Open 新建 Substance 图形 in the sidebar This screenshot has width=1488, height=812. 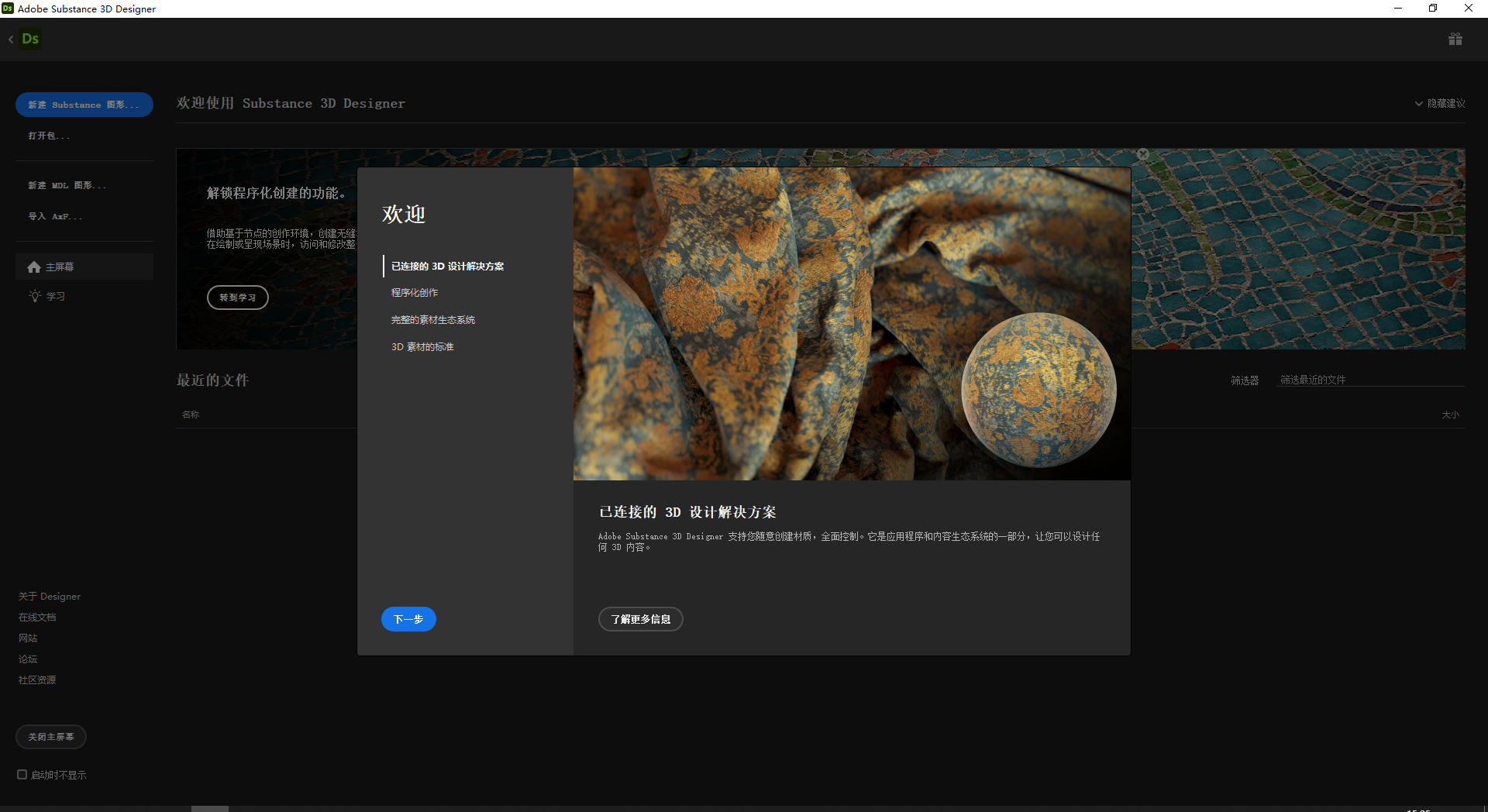(x=84, y=105)
